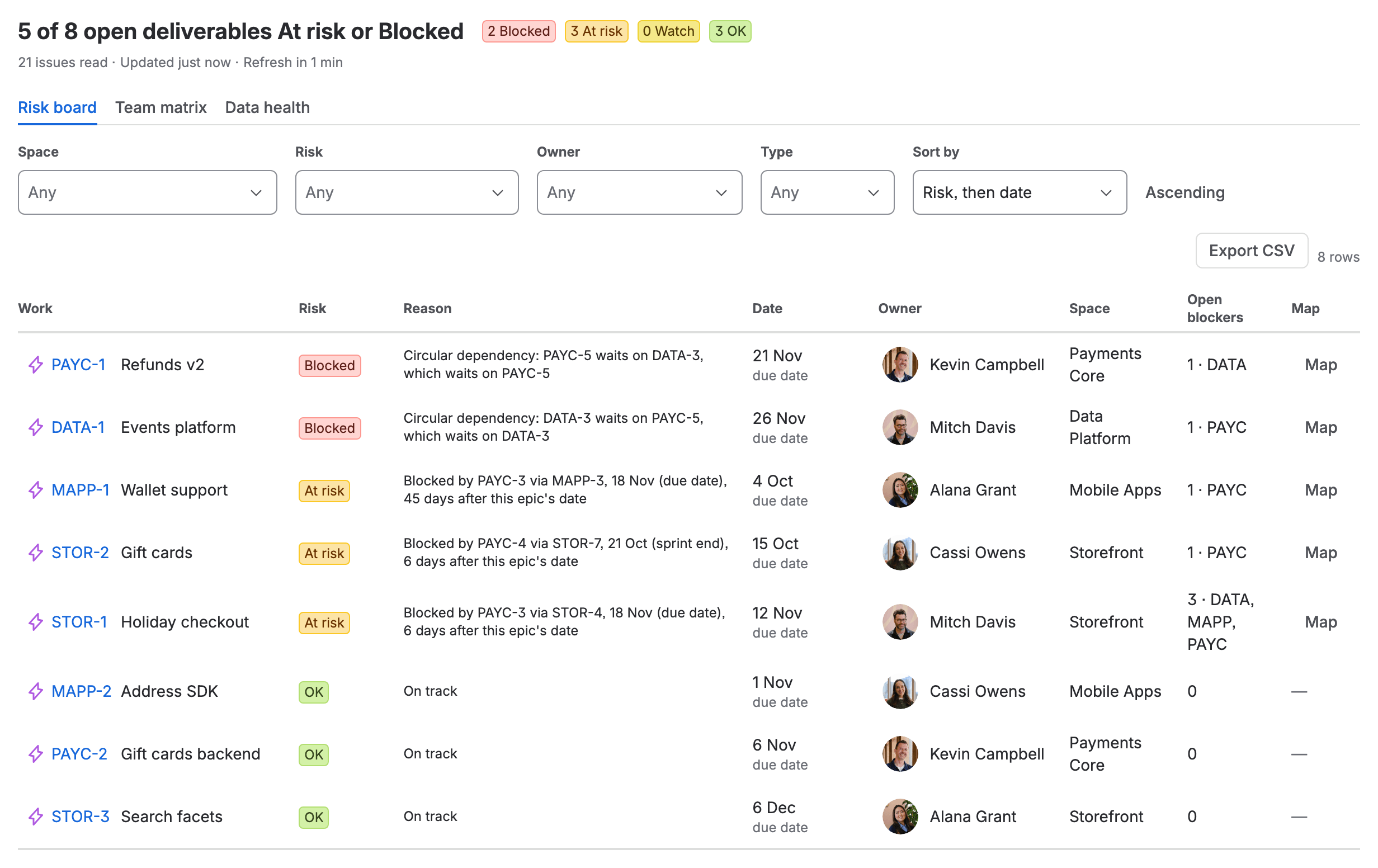Click the '15 Oct' date in Gift cards row
The image size is (1378, 868).
(x=775, y=544)
